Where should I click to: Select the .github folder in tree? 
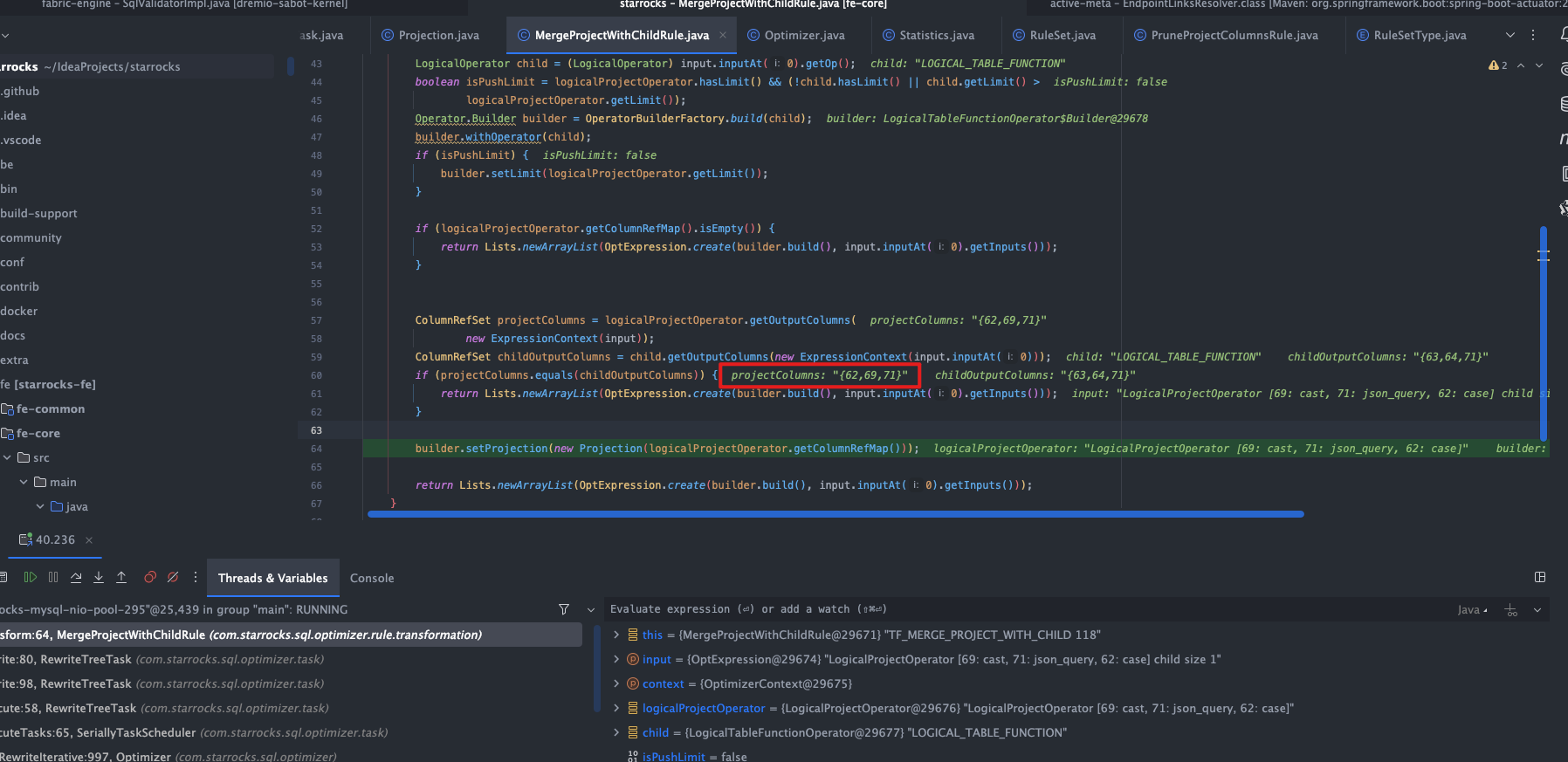coord(20,91)
